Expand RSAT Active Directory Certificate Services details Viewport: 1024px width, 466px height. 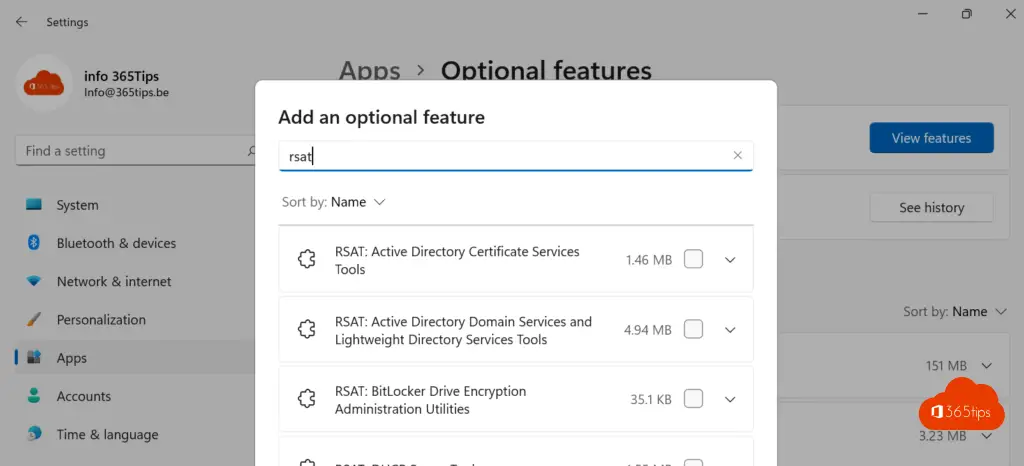tap(730, 260)
